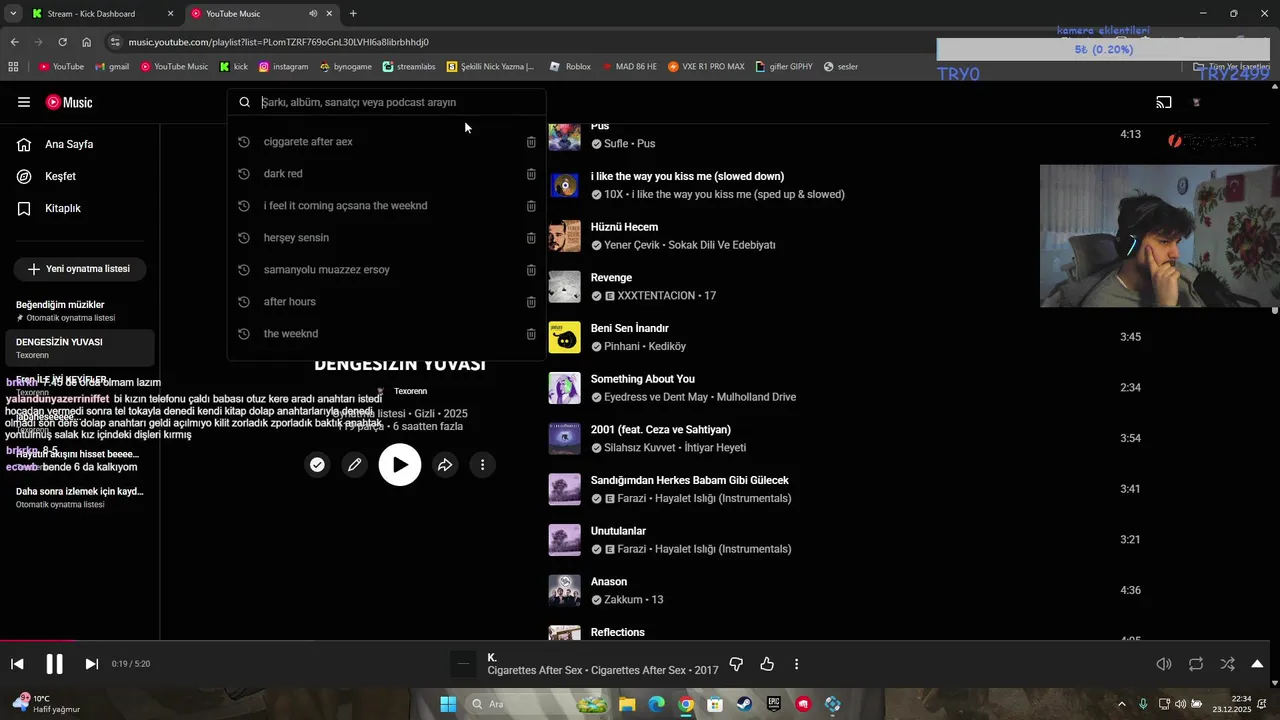Viewport: 1280px width, 720px height.
Task: Open the now-playing song options menu
Action: point(796,664)
